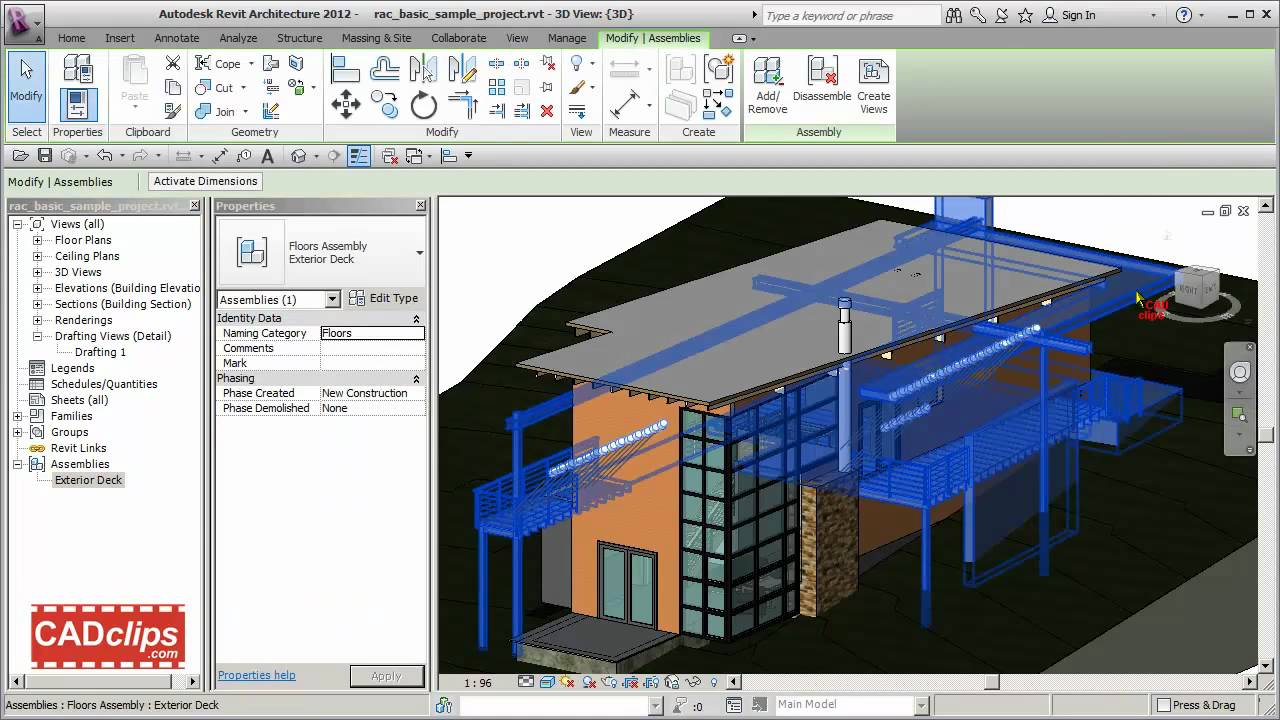Click the keyword search field in the title bar
This screenshot has width=1280, height=720.
[849, 15]
